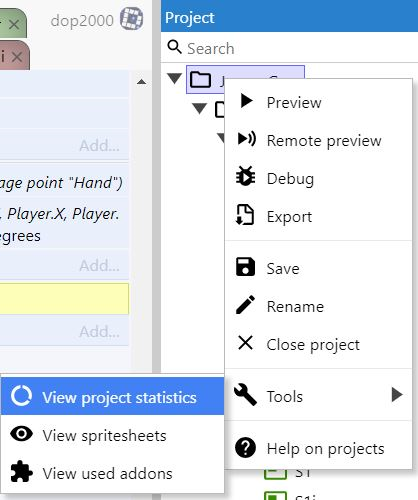Click the Tools wrench icon
This screenshot has width=418, height=500.
[x=245, y=395]
